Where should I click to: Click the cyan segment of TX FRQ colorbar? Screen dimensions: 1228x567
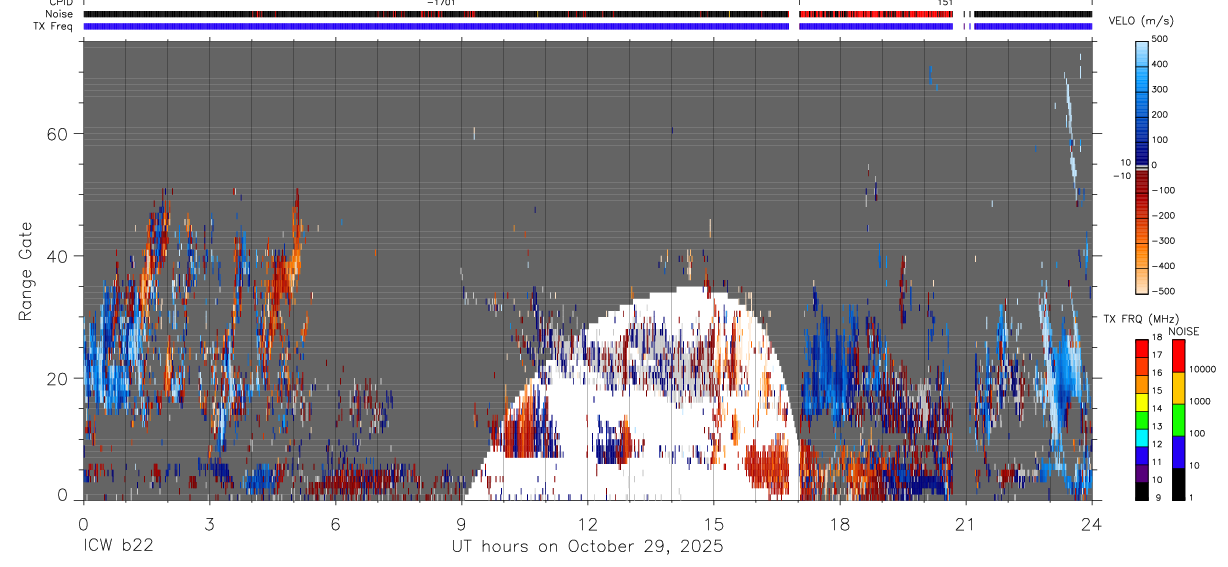(x=1143, y=436)
